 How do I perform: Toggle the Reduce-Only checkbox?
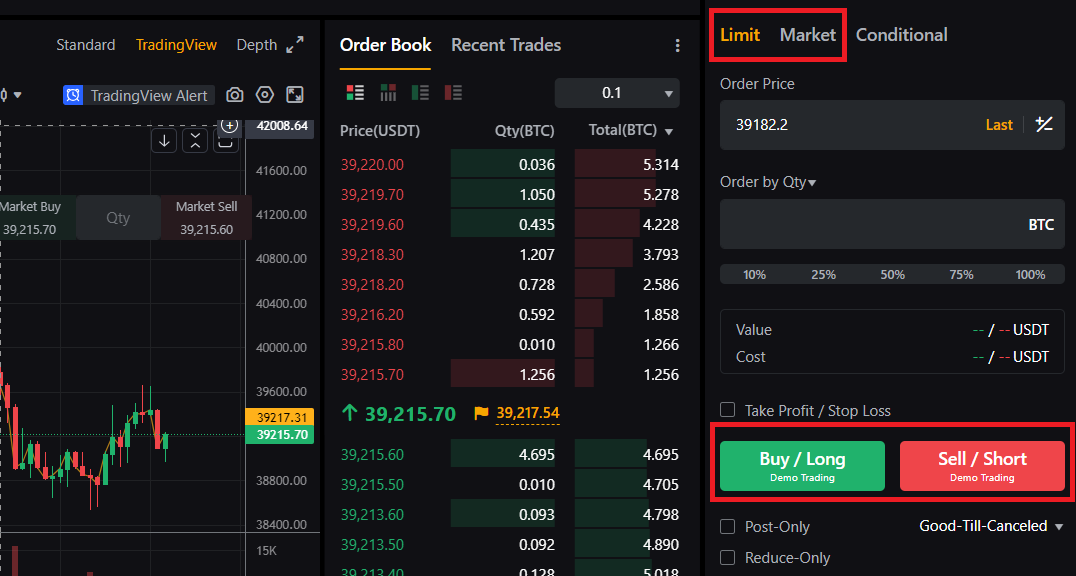(727, 557)
